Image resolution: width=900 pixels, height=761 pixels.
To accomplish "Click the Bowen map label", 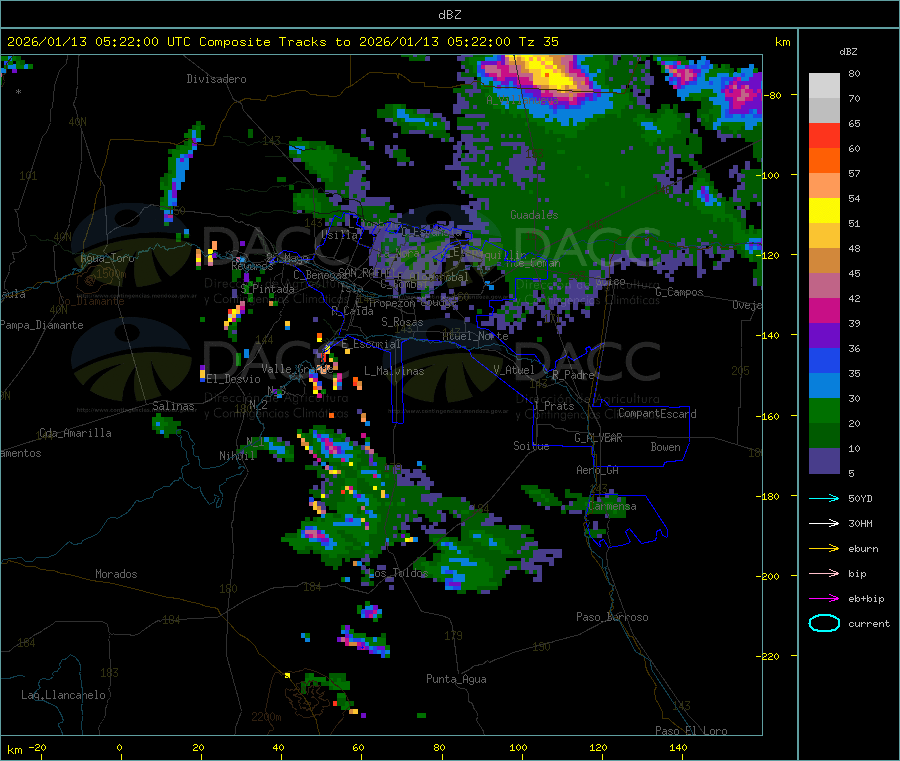I will click(665, 447).
